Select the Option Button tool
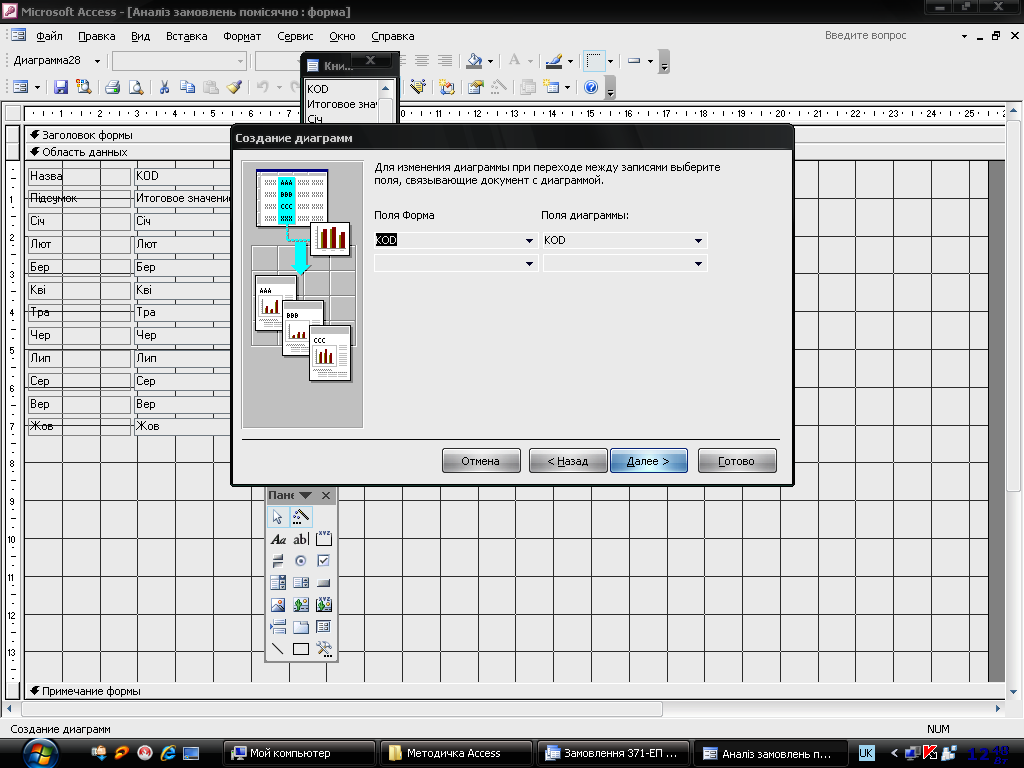The image size is (1024, 768). [300, 561]
